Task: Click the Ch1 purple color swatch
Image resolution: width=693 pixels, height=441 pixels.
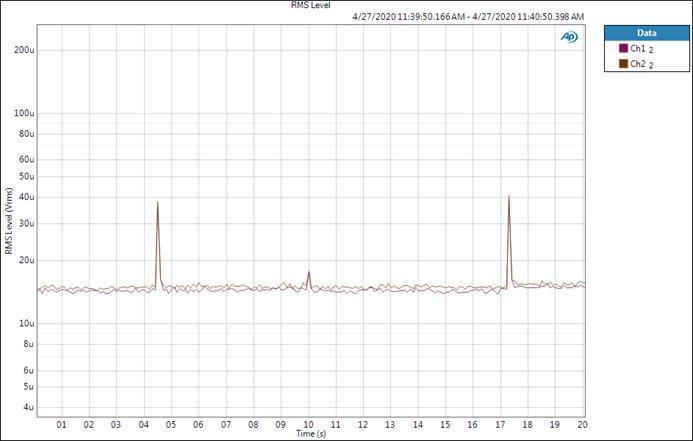Action: [624, 48]
